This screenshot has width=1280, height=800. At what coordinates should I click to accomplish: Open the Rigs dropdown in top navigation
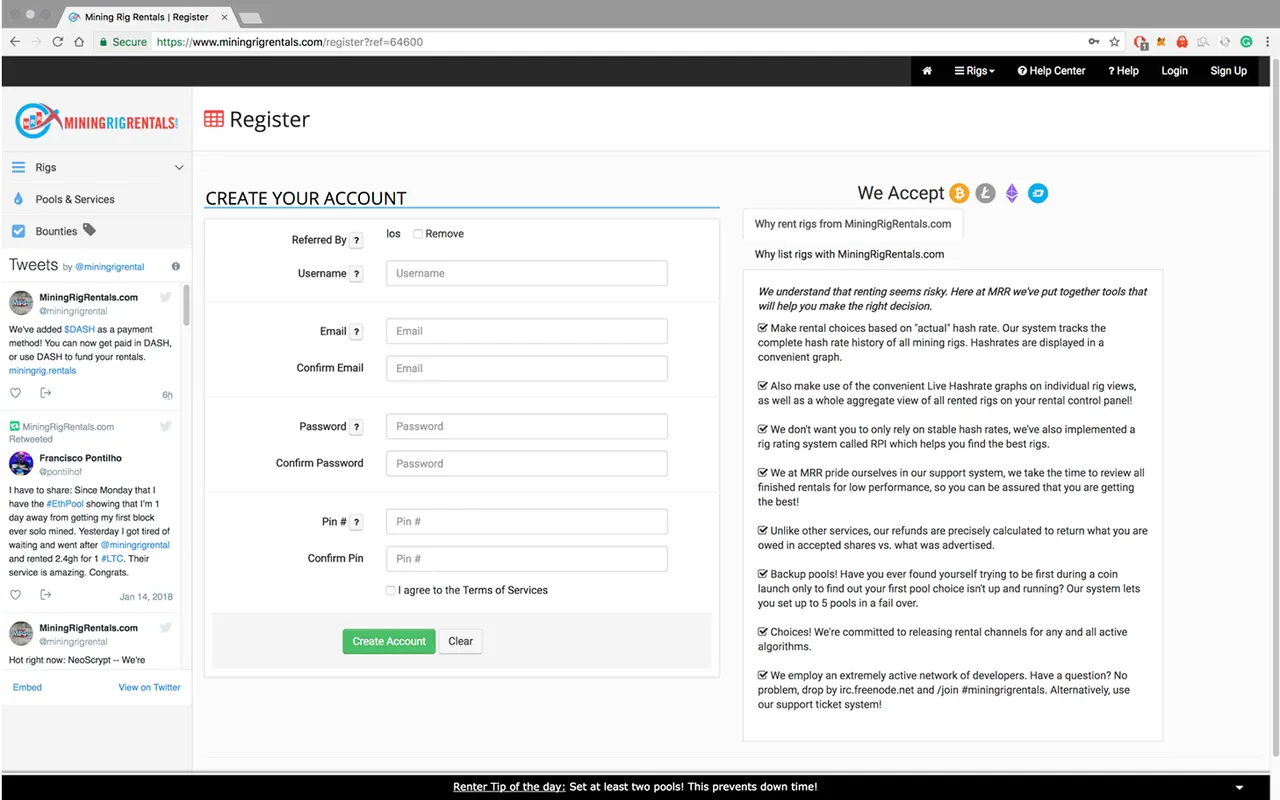[x=974, y=71]
